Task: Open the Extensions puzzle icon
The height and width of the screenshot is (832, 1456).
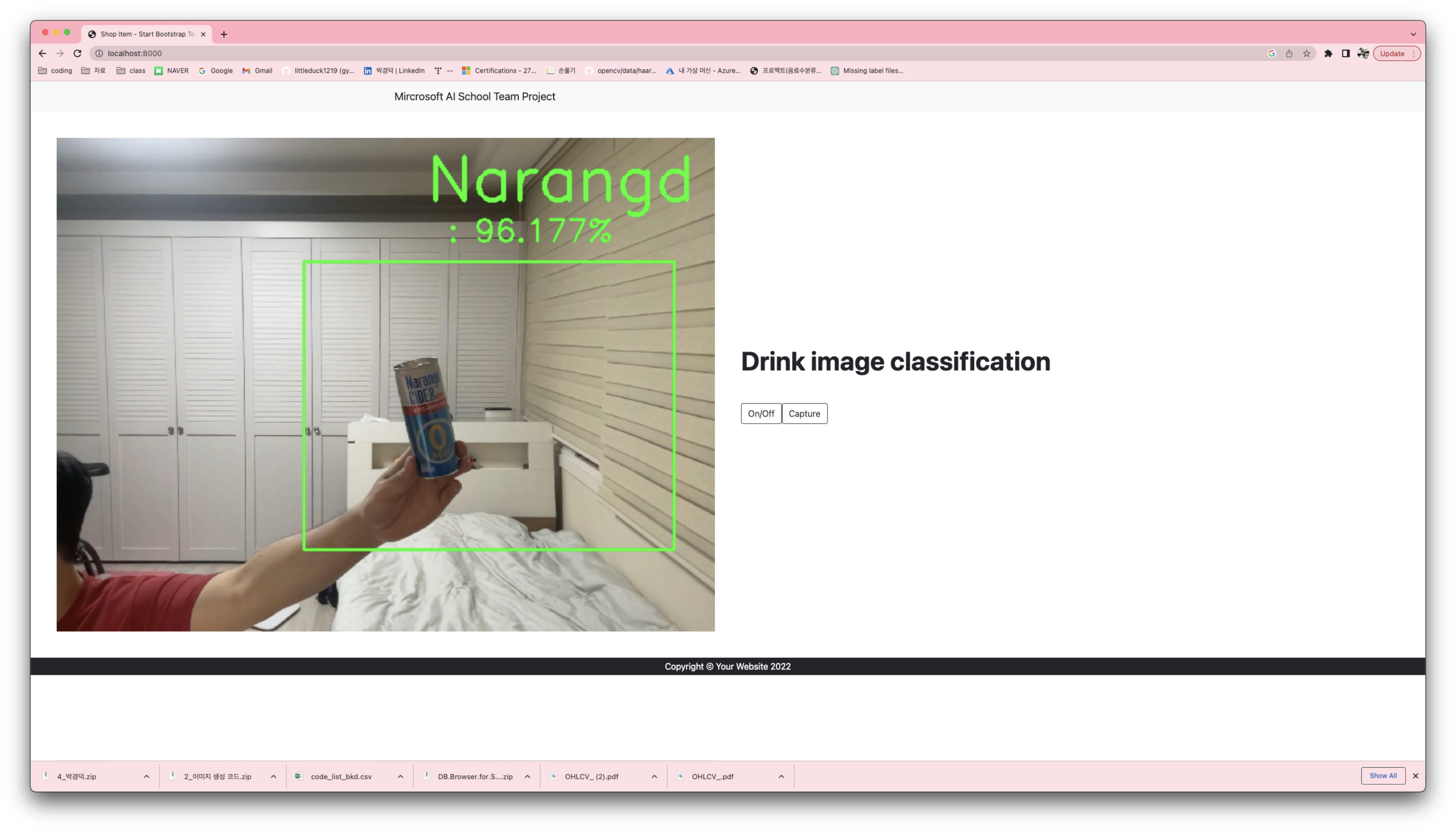Action: [x=1328, y=53]
